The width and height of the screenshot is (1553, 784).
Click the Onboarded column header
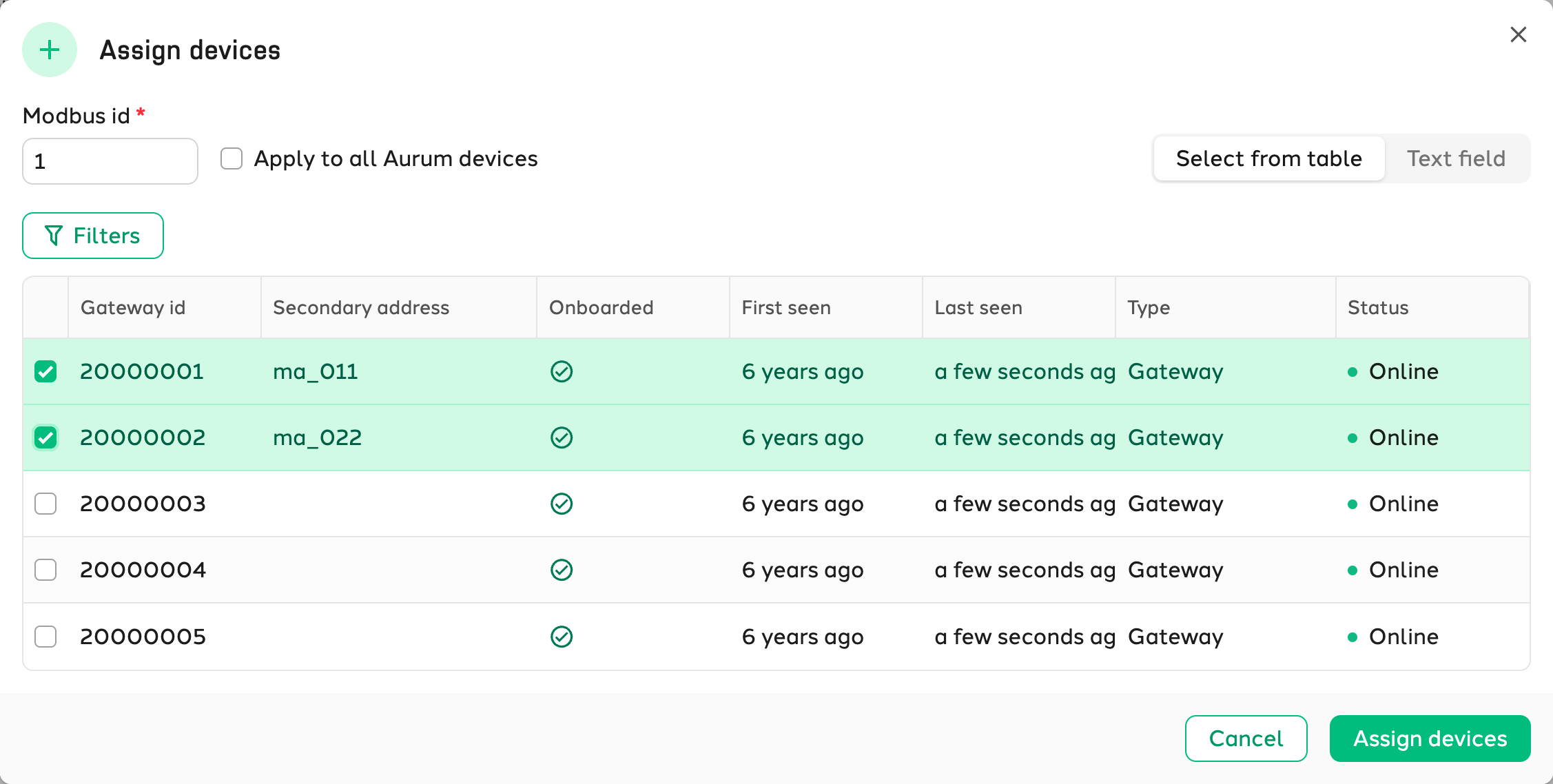click(x=633, y=307)
